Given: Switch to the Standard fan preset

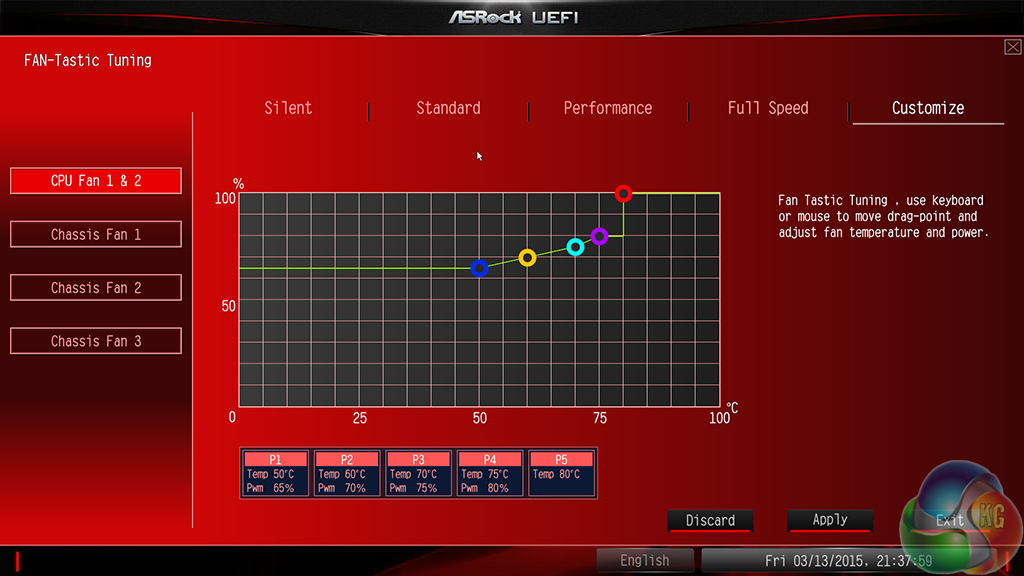Looking at the screenshot, I should point(448,108).
